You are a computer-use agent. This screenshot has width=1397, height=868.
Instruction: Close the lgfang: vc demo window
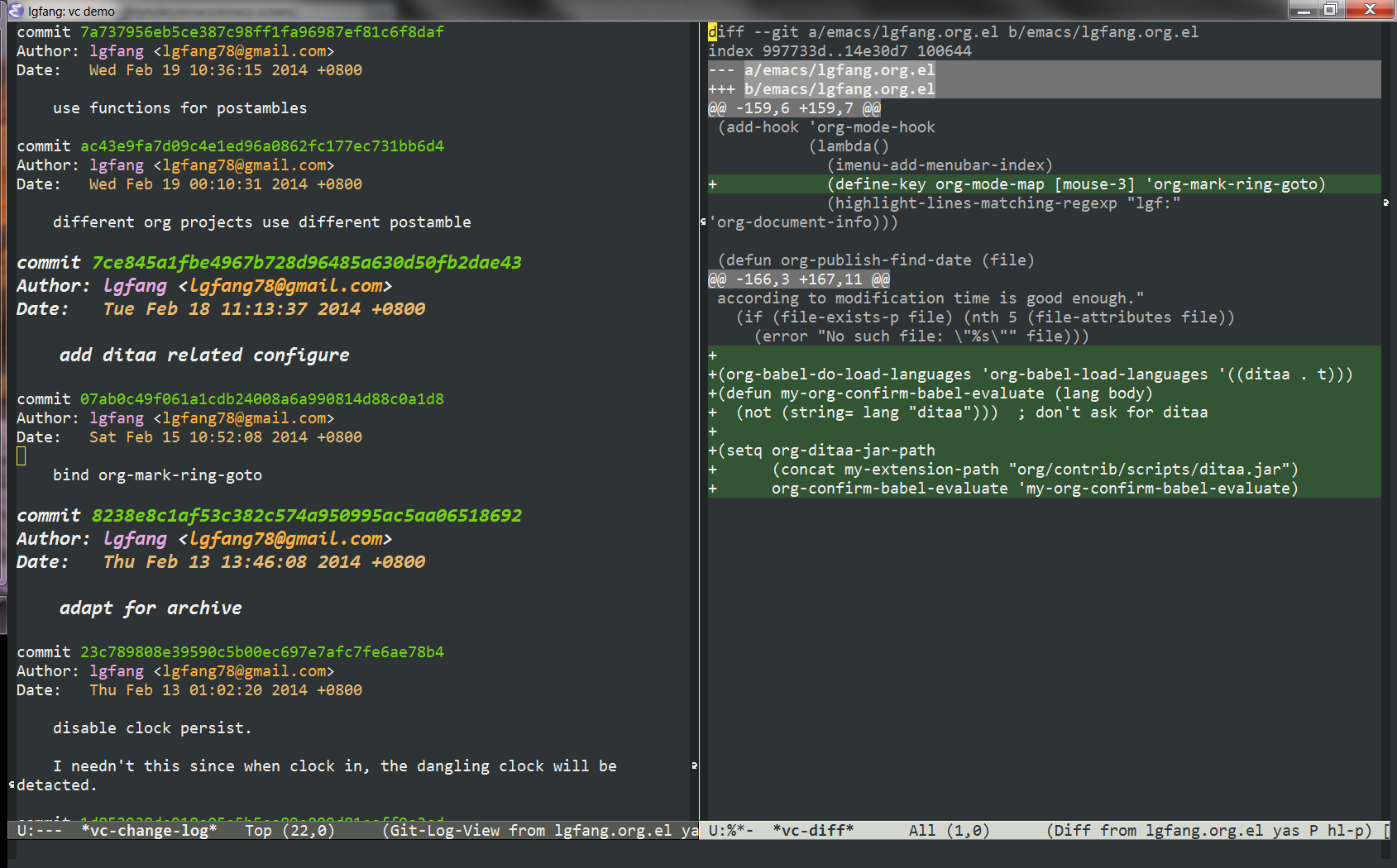click(x=1370, y=9)
